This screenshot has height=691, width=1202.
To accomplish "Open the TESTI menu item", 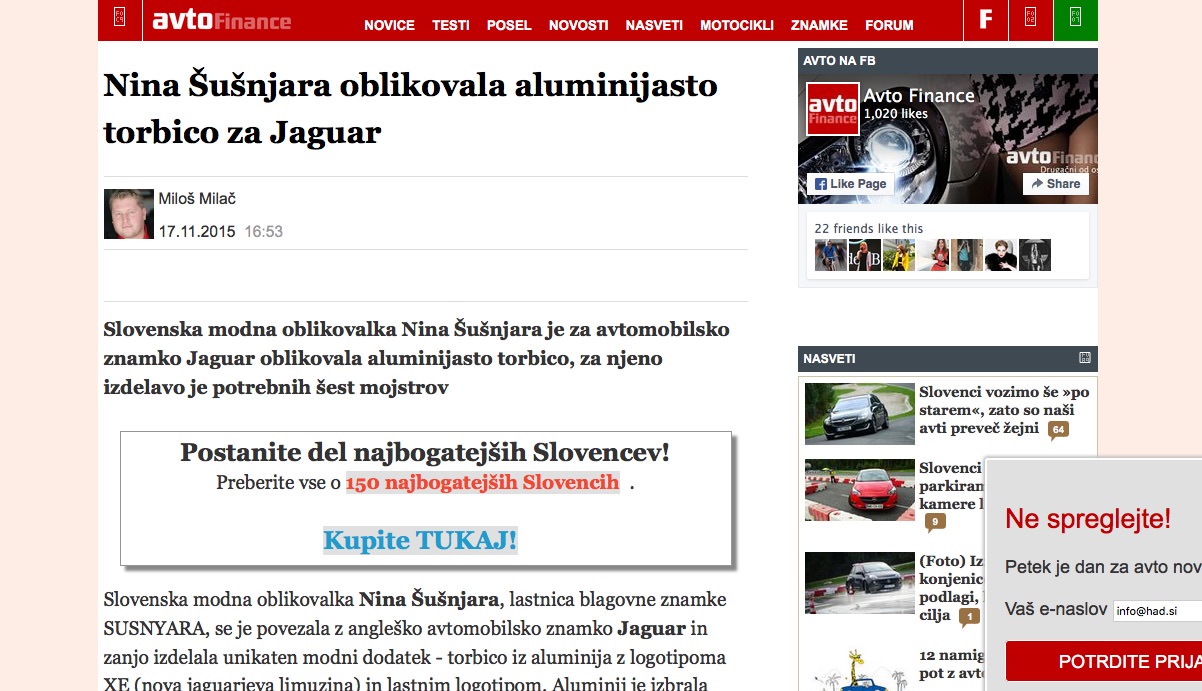I will (x=450, y=25).
